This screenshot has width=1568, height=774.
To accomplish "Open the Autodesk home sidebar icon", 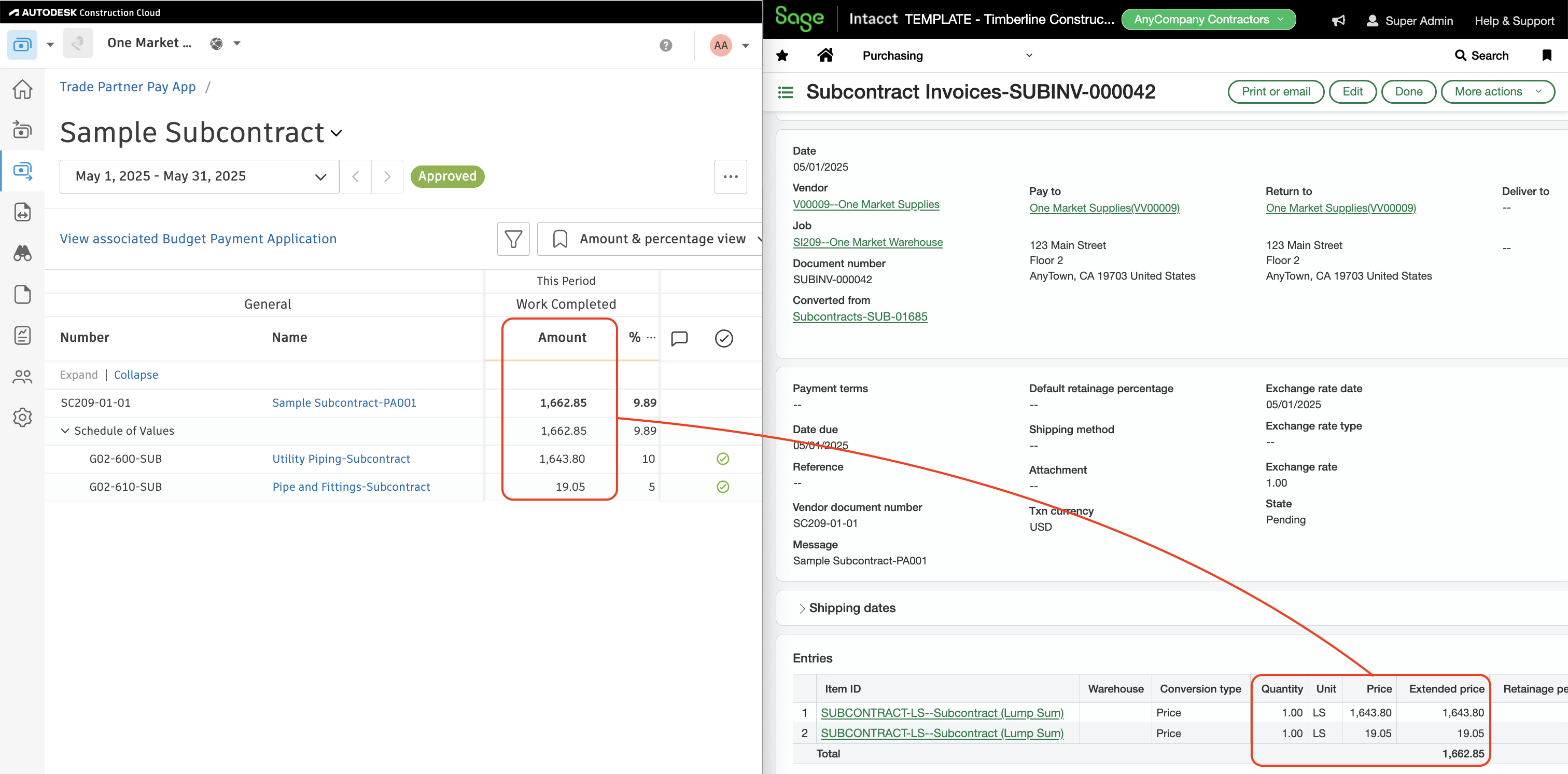I will click(x=22, y=90).
